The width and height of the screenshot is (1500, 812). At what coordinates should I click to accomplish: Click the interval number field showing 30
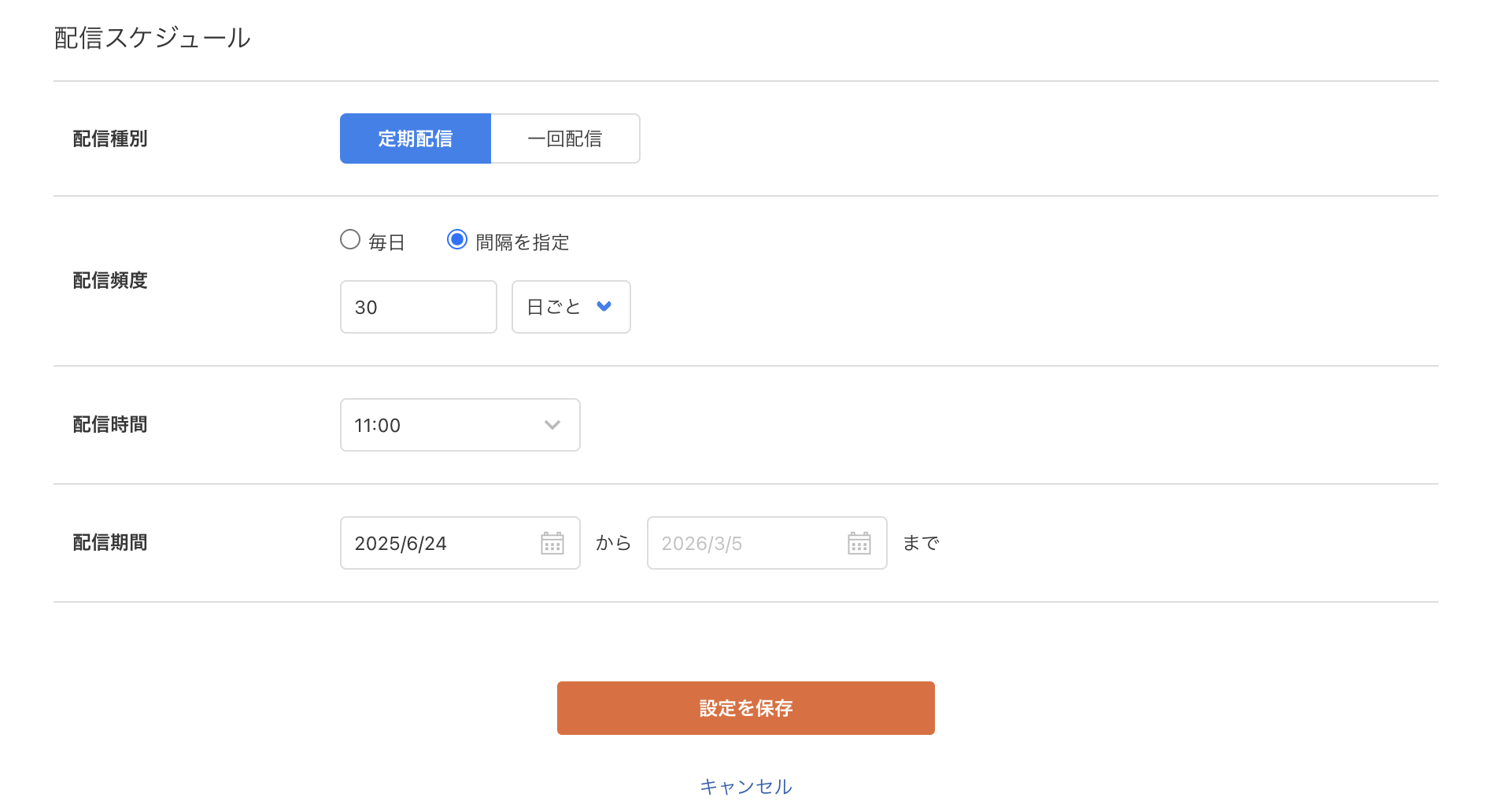[418, 307]
